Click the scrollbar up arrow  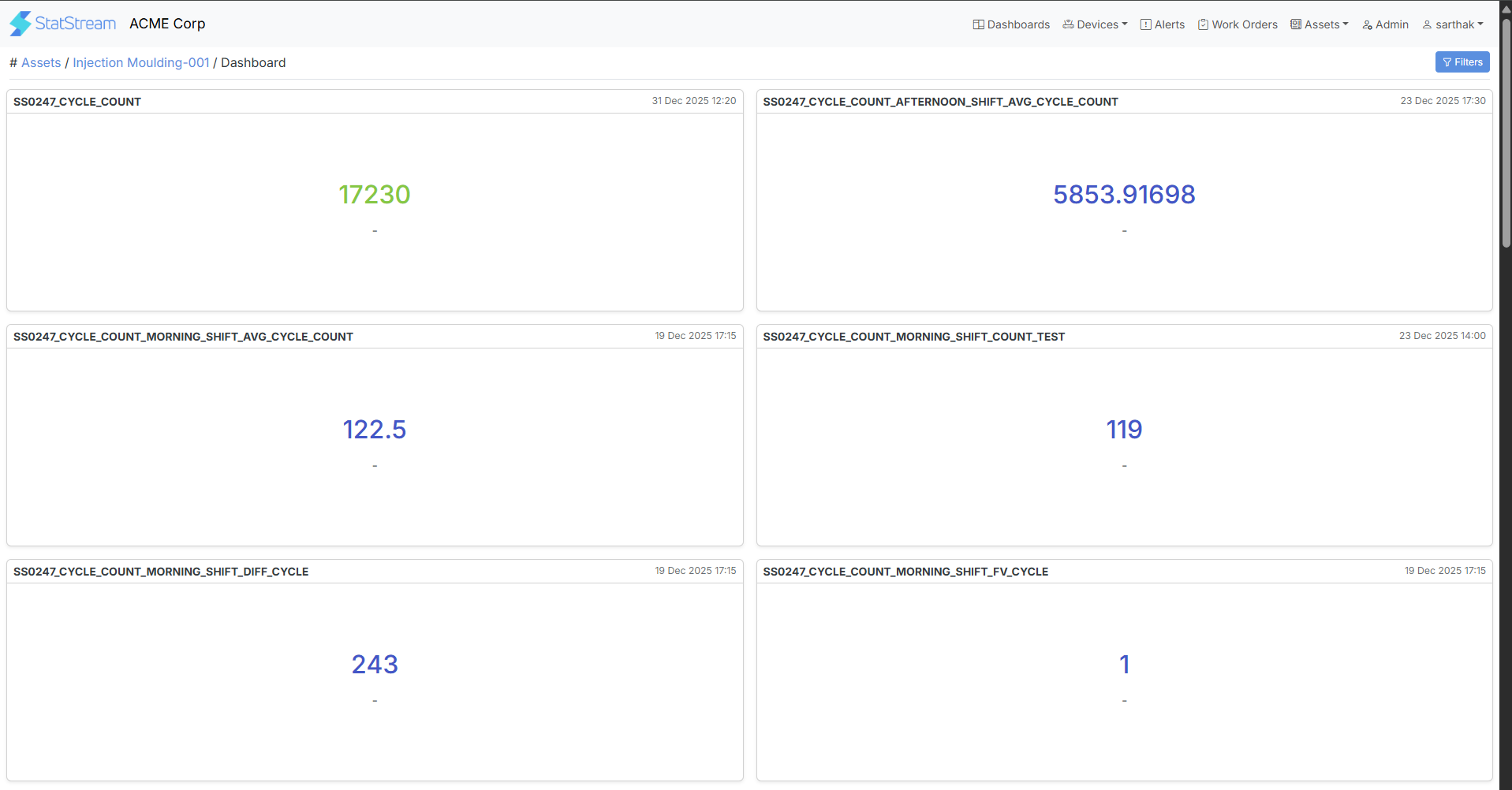[1506, 9]
